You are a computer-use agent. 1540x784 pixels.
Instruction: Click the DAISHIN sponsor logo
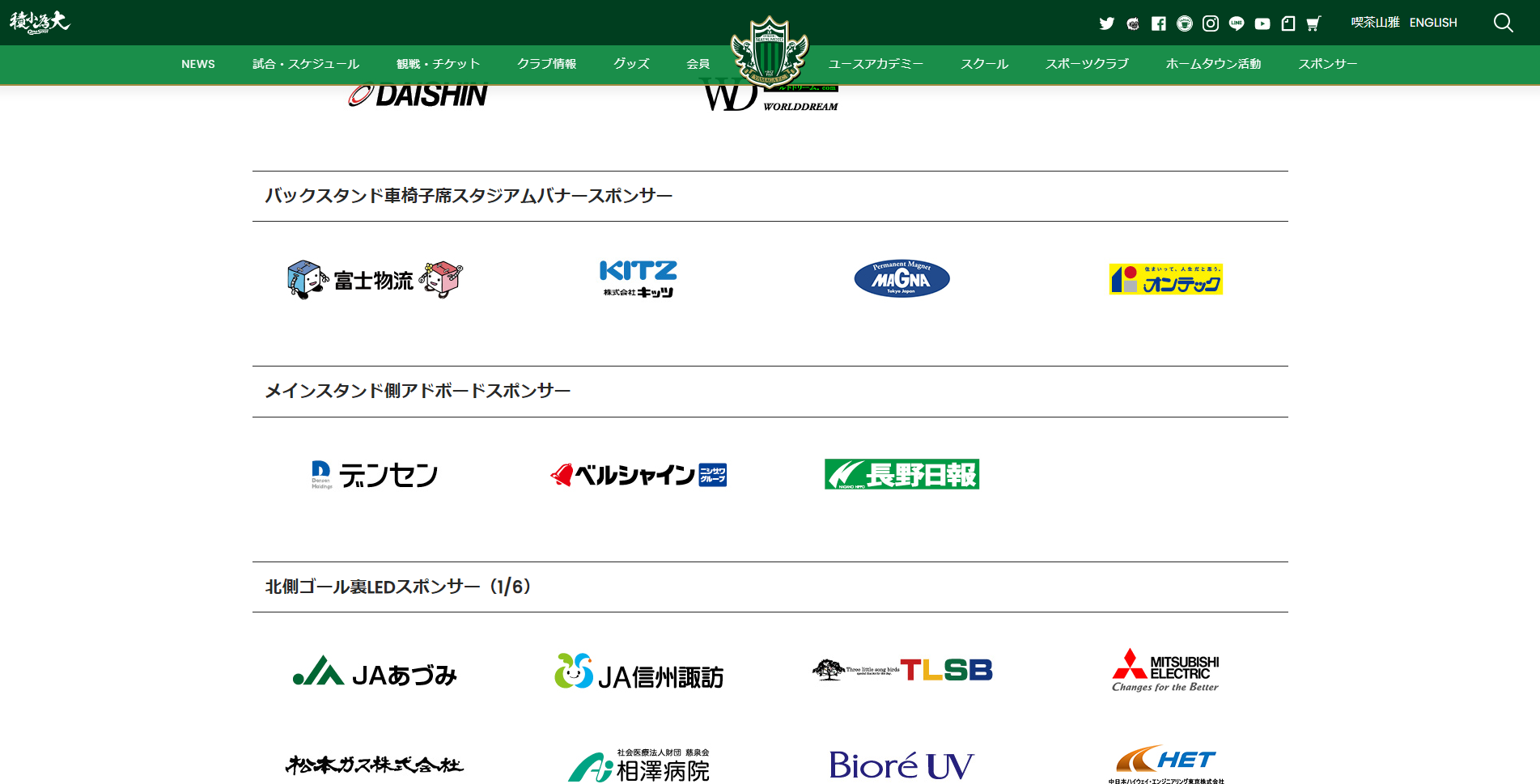(418, 95)
